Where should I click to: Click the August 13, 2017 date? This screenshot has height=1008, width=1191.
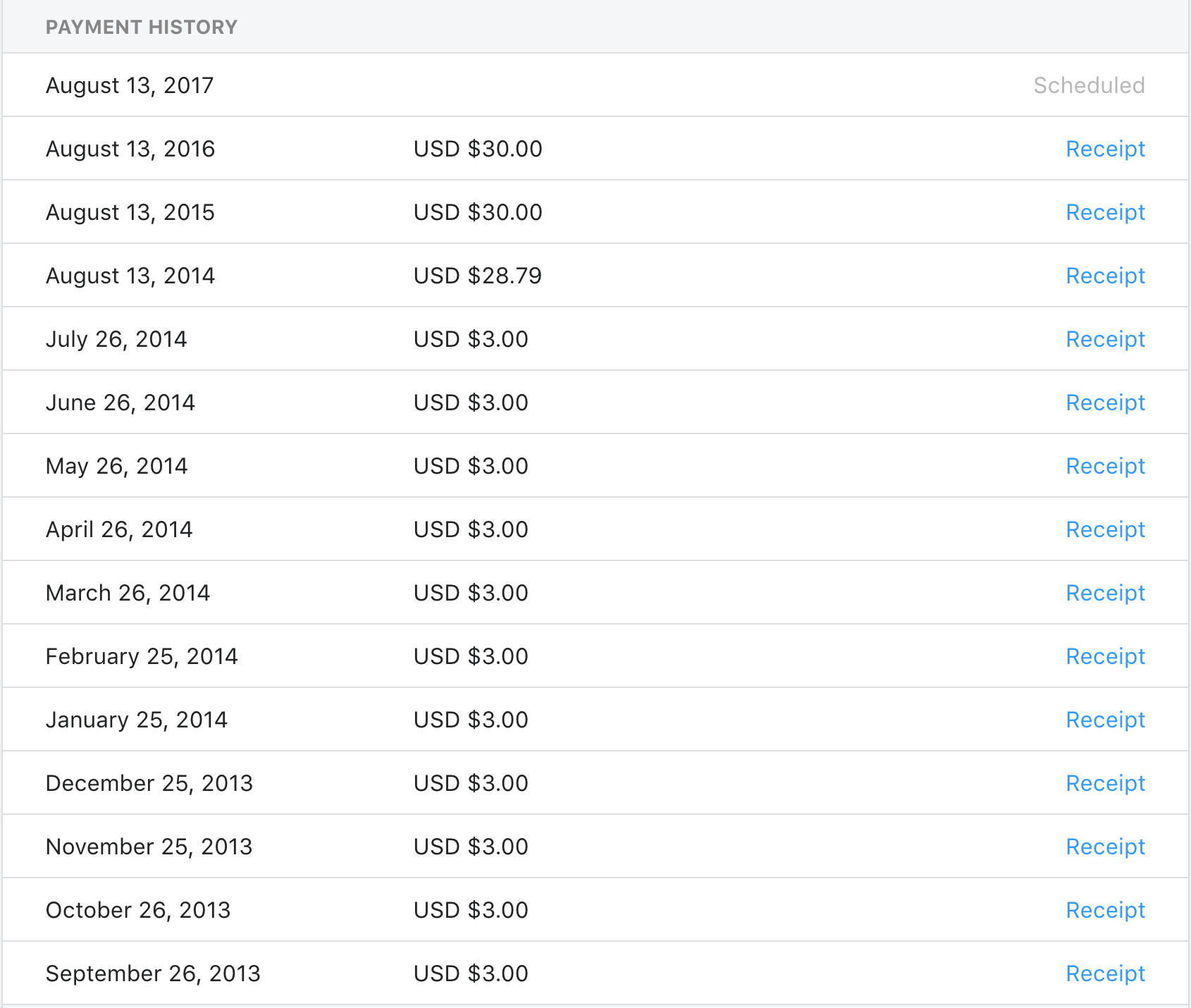click(130, 85)
